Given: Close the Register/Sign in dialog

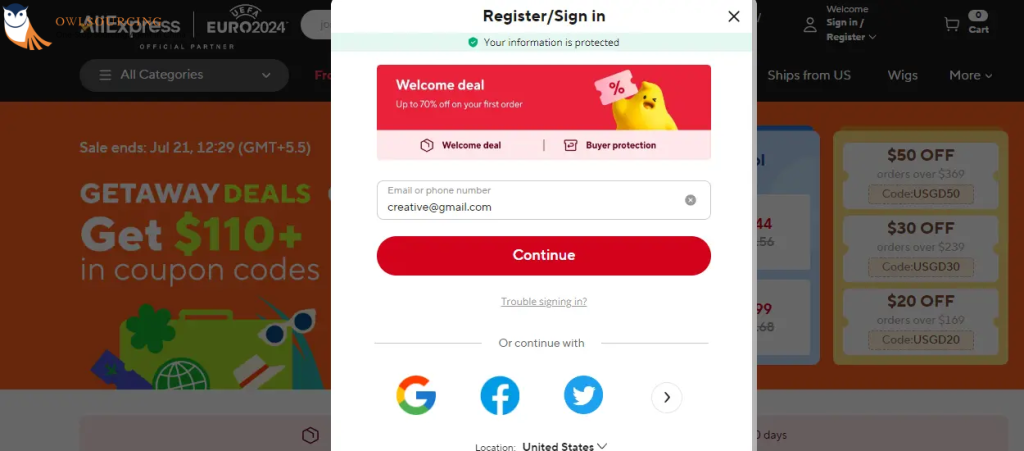Looking at the screenshot, I should [x=734, y=16].
